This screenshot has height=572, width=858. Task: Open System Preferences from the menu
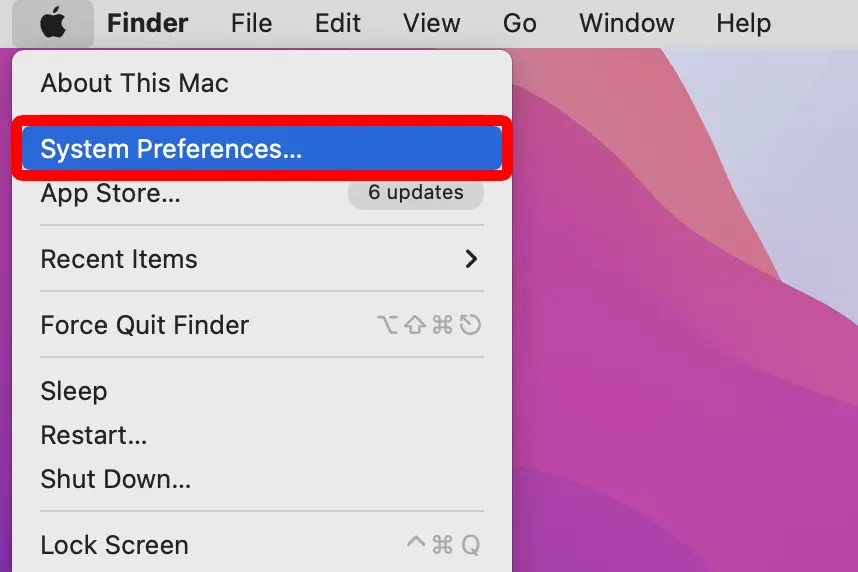[x=262, y=148]
